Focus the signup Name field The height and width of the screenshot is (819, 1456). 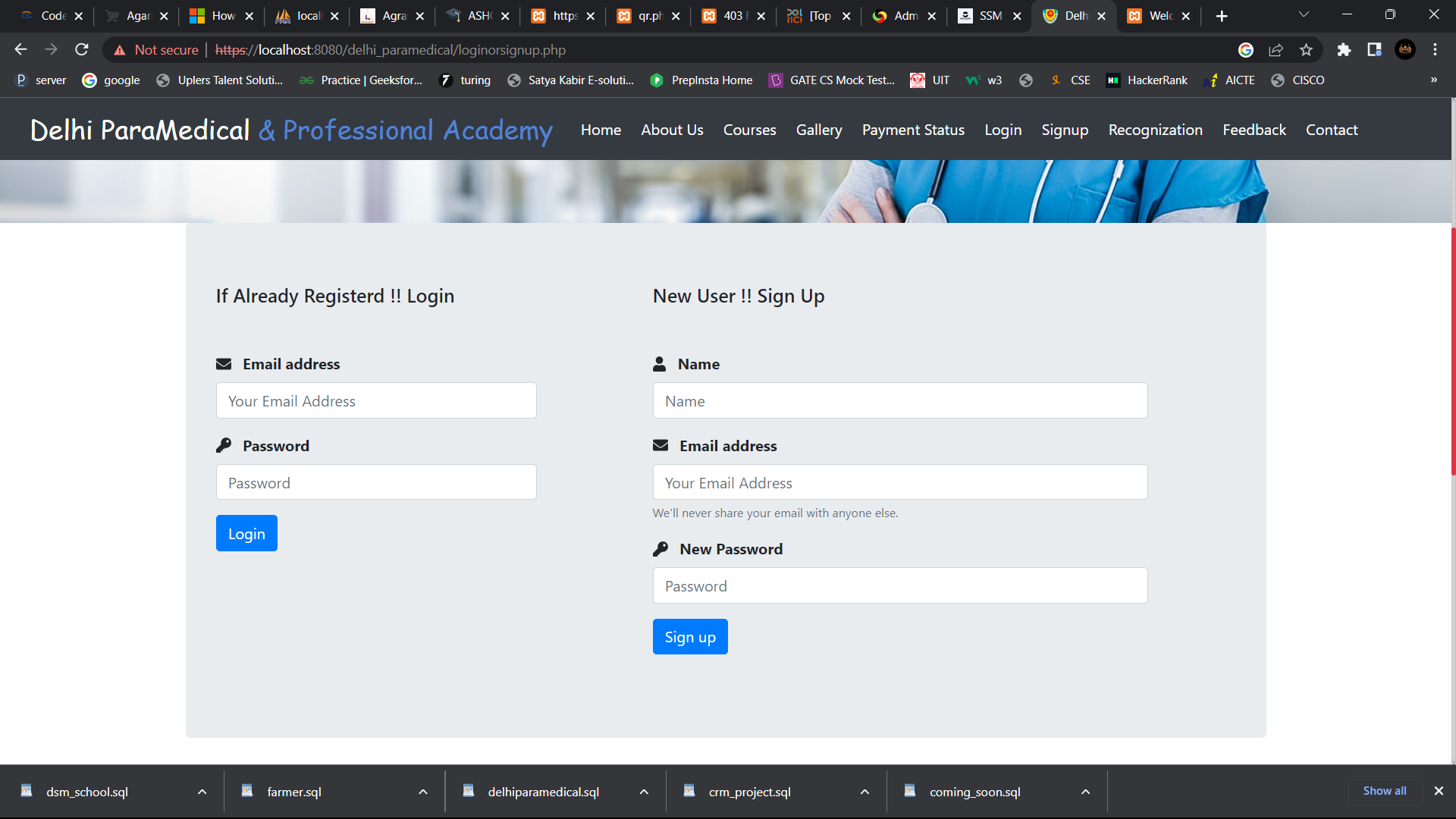(x=900, y=400)
